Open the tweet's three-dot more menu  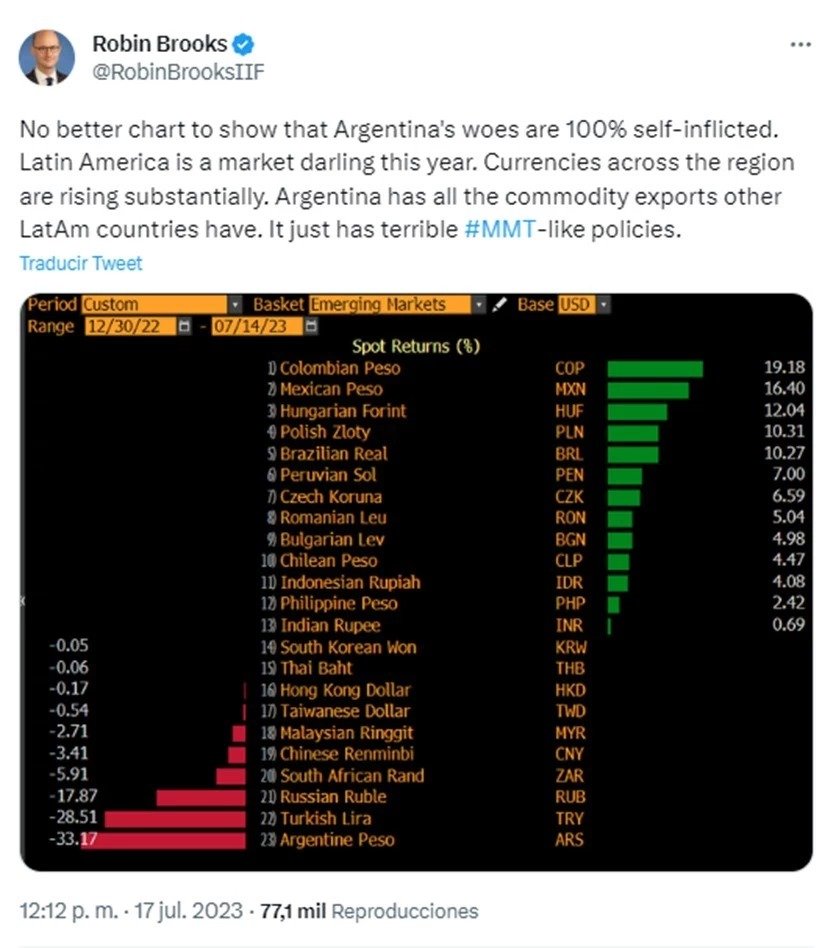click(800, 46)
